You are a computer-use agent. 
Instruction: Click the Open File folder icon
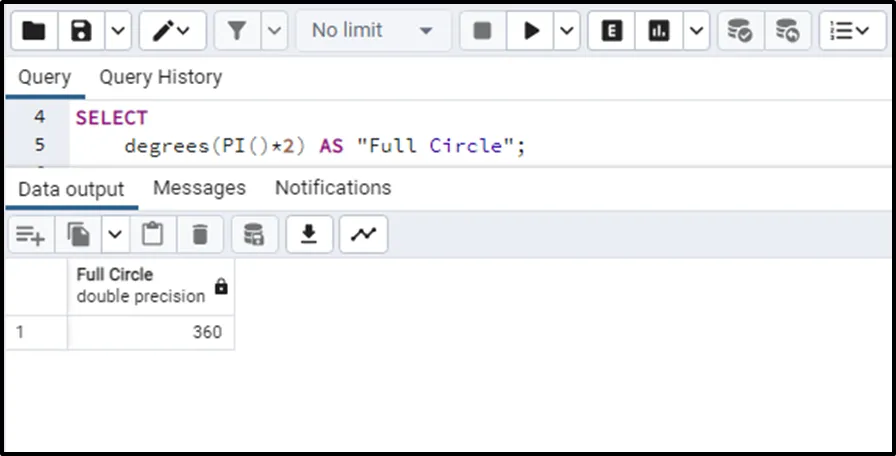[x=33, y=31]
